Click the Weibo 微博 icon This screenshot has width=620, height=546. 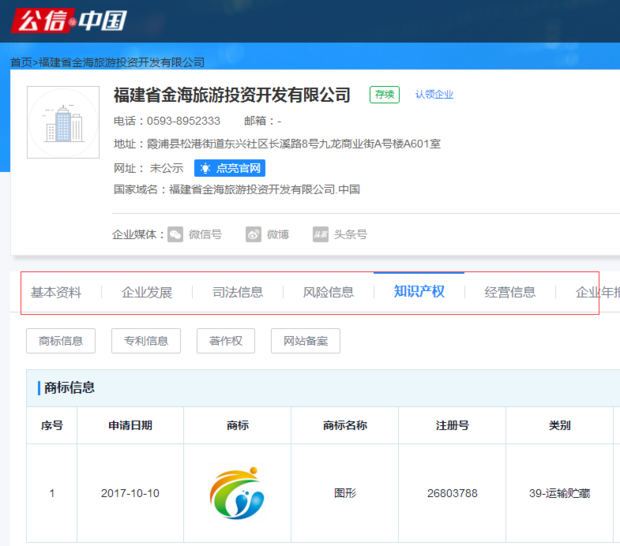253,234
